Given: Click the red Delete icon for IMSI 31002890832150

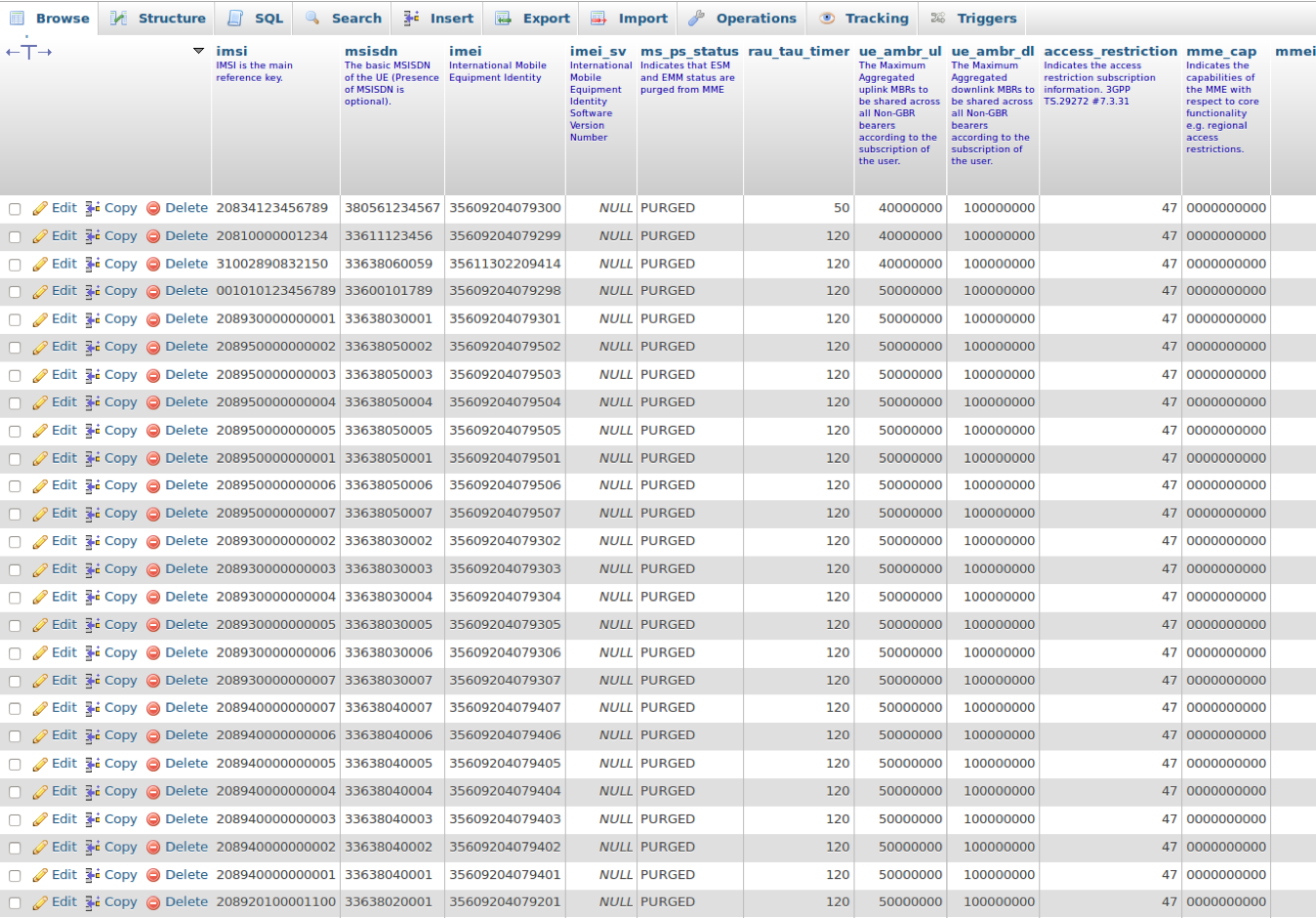Looking at the screenshot, I should coord(153,265).
